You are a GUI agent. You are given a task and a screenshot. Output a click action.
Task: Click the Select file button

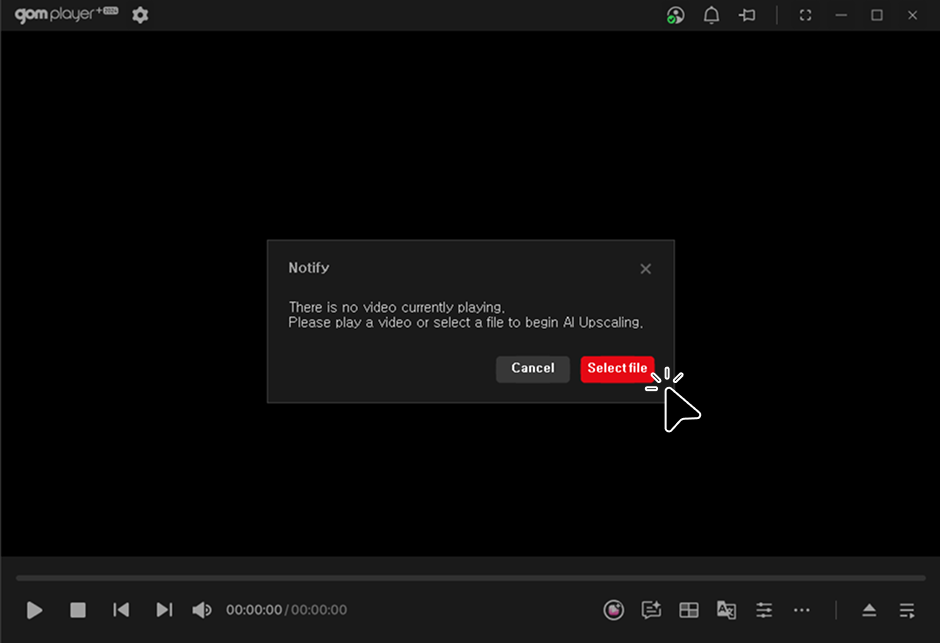point(617,369)
